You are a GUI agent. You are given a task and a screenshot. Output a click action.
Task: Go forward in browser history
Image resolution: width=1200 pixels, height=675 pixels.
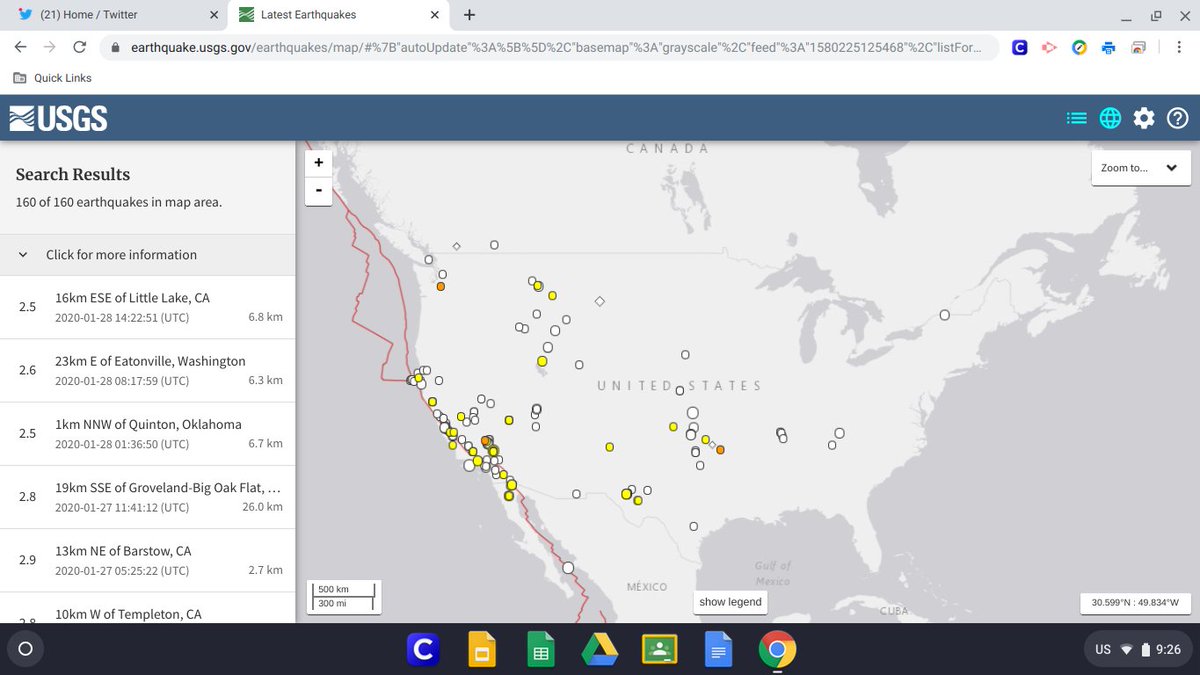[50, 47]
